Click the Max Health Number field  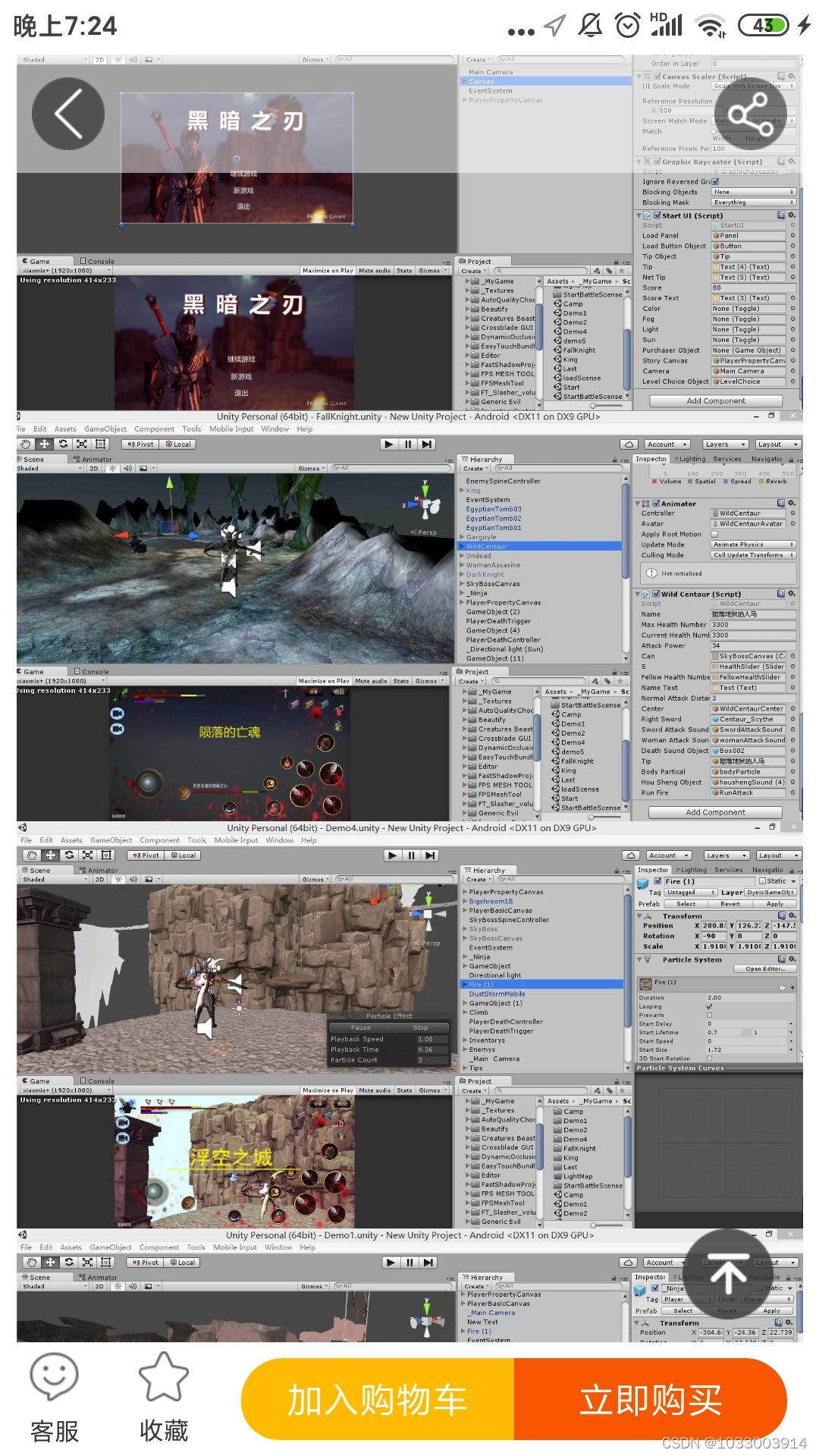pos(753,625)
